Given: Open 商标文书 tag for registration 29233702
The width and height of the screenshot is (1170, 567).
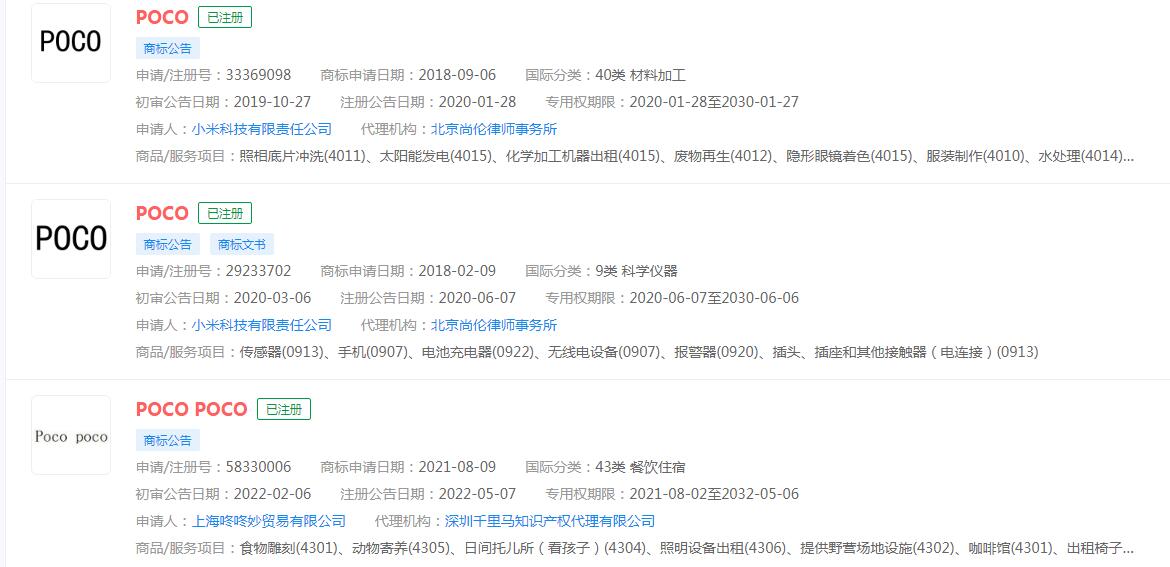Looking at the screenshot, I should pyautogui.click(x=242, y=244).
